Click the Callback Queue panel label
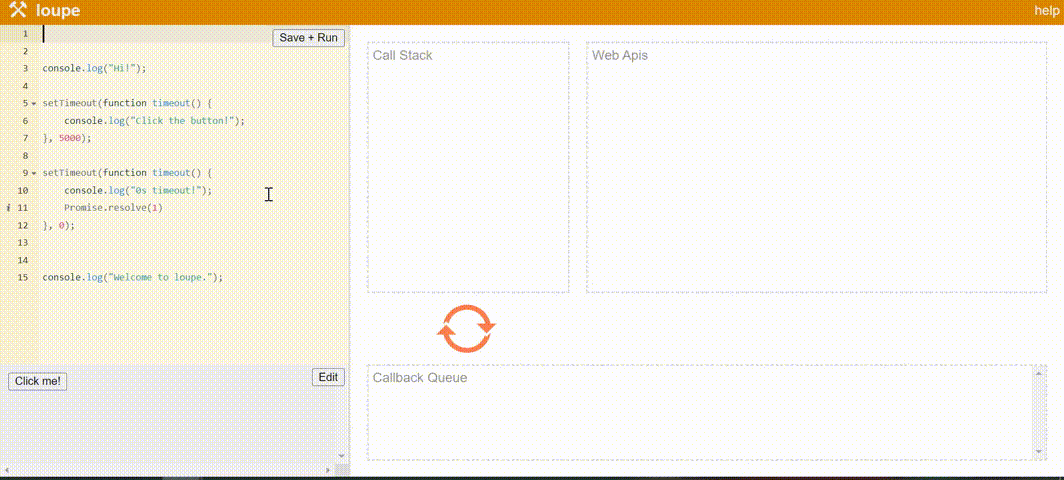1064x480 pixels. pyautogui.click(x=420, y=377)
